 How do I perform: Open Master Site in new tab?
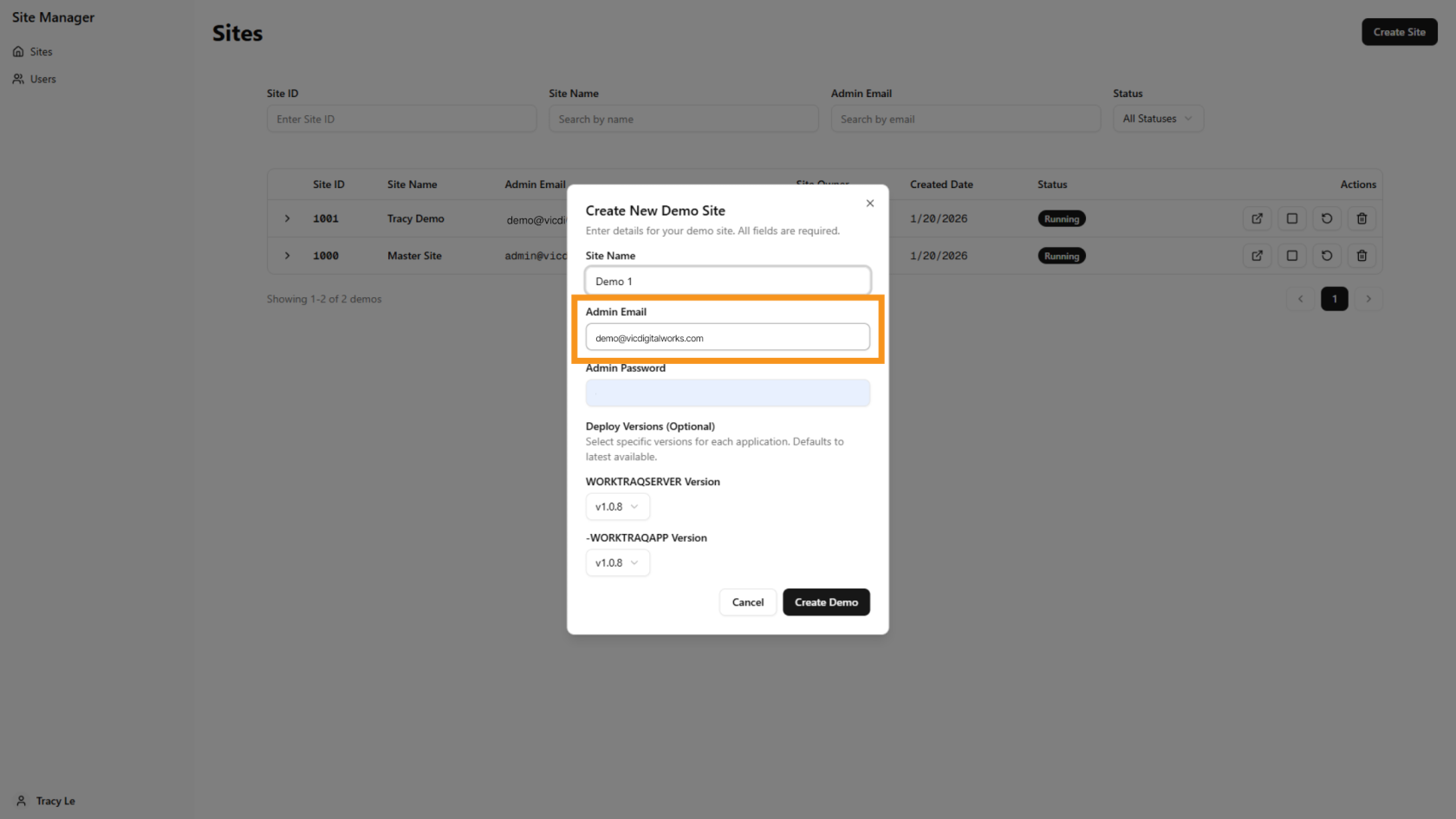click(1257, 256)
